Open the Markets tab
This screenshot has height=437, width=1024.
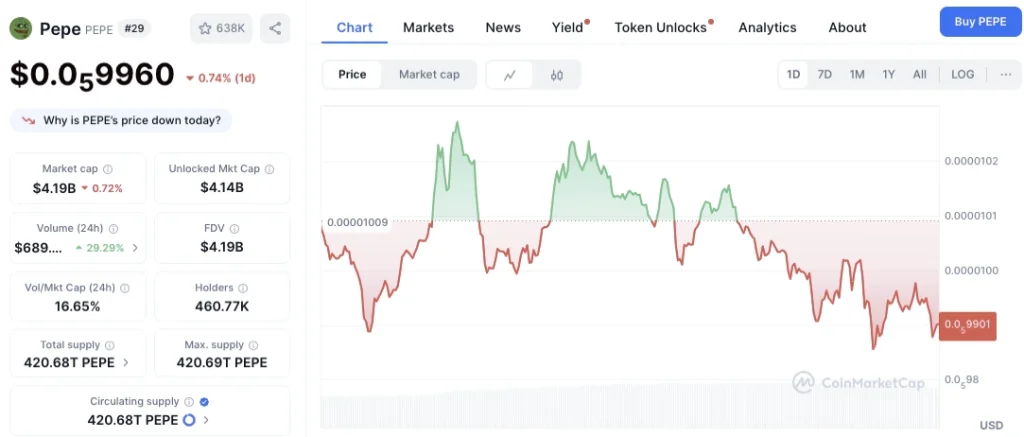click(x=428, y=27)
